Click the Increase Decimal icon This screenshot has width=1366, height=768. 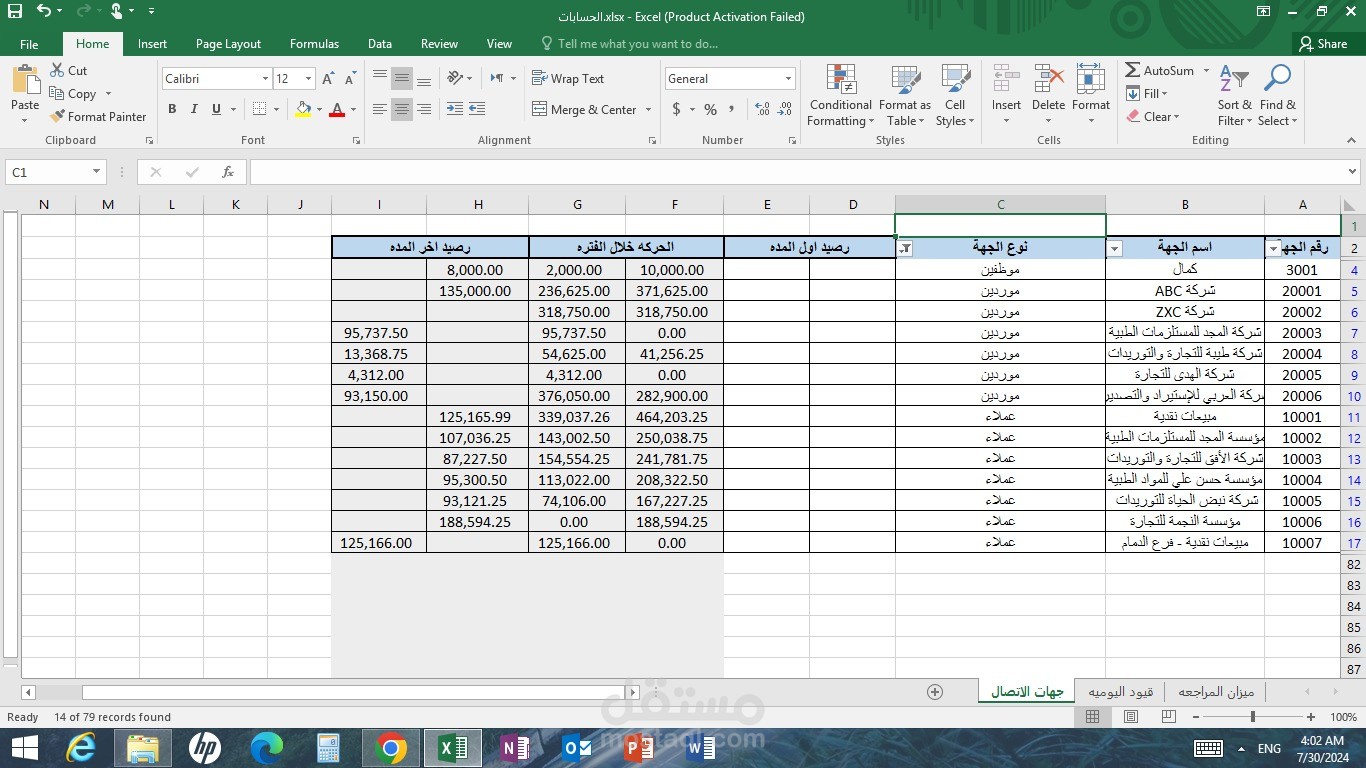pyautogui.click(x=762, y=109)
